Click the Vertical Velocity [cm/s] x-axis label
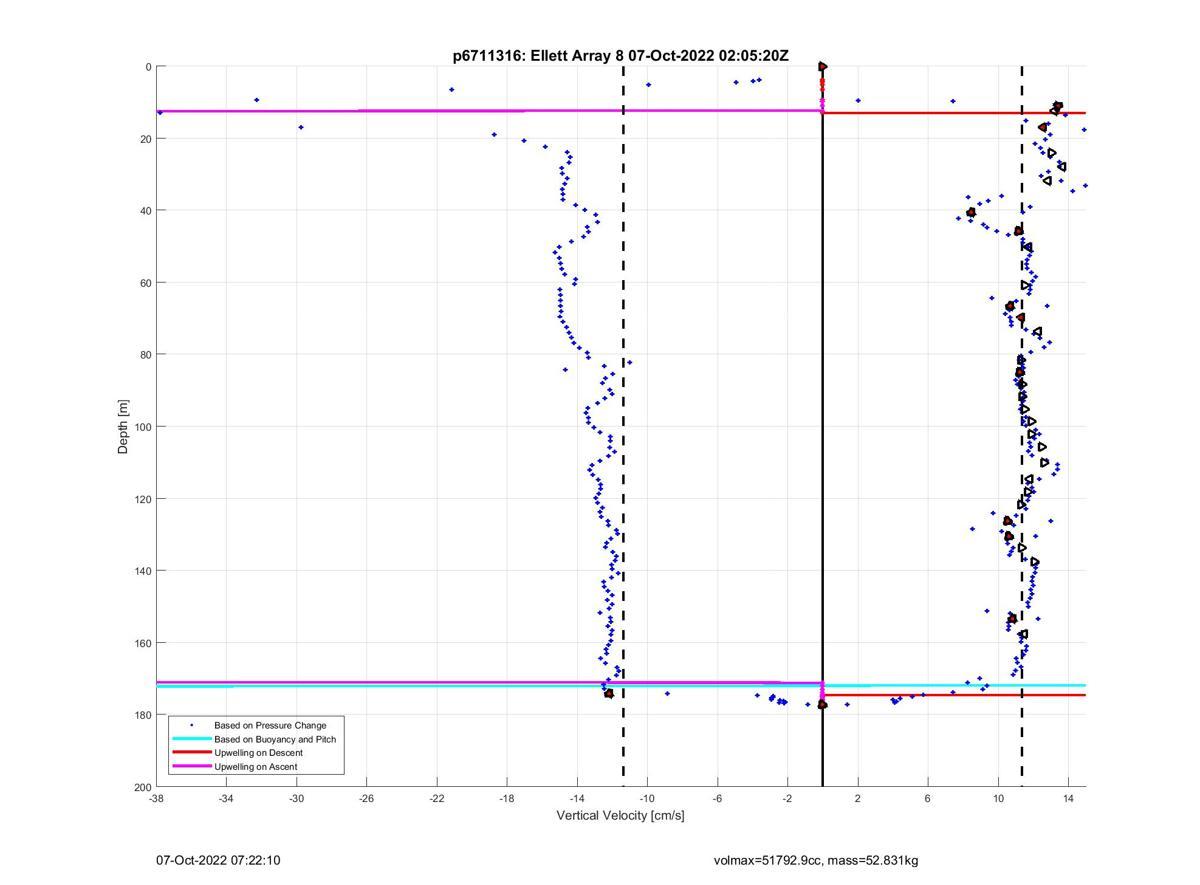The image size is (1200, 885). (620, 816)
